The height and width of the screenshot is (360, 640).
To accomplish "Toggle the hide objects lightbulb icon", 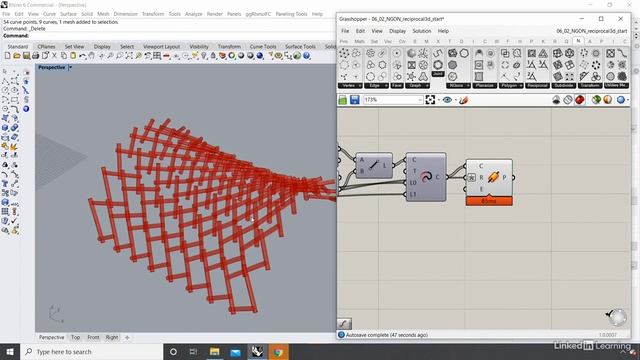I will (203, 56).
